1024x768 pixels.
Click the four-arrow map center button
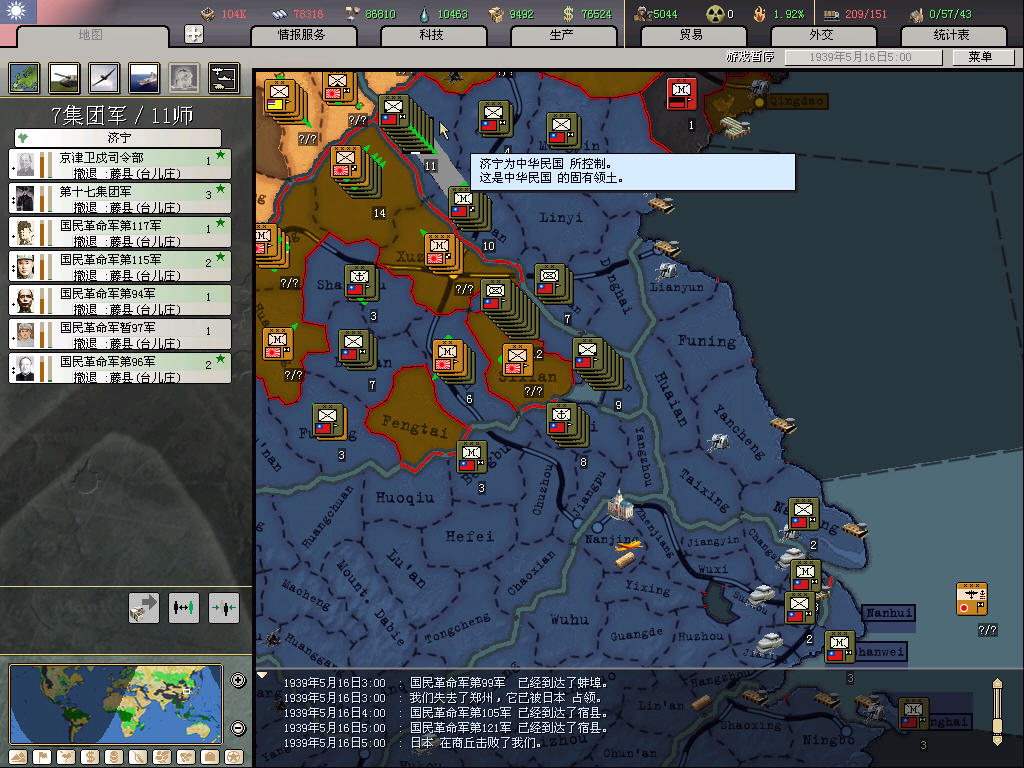tap(194, 34)
